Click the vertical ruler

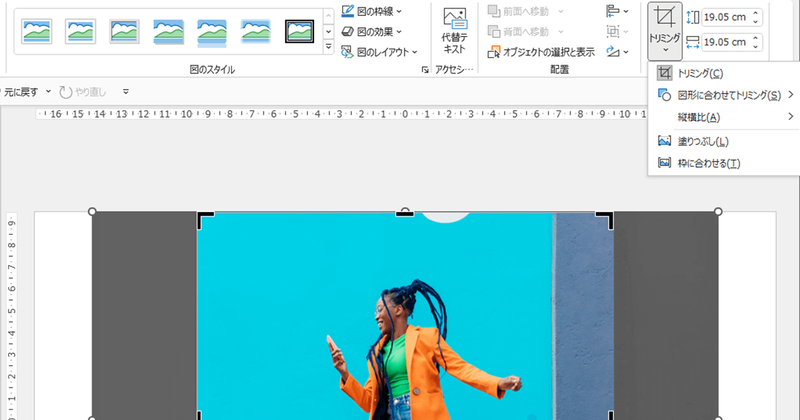(x=11, y=316)
